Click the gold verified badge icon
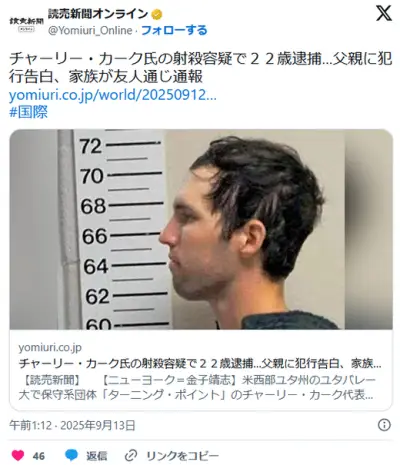400x465 pixels. pos(157,14)
